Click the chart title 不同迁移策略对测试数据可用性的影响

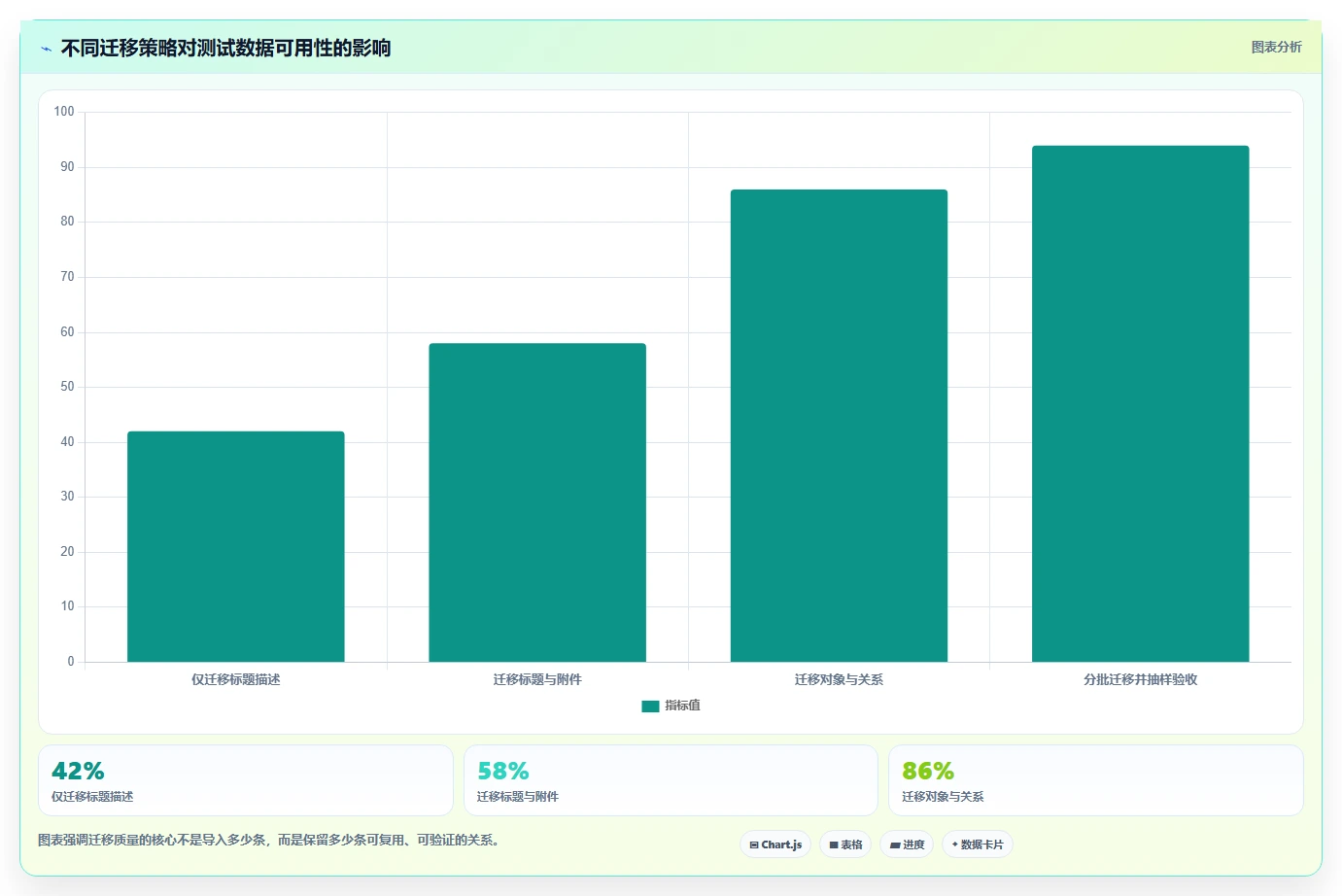[225, 49]
